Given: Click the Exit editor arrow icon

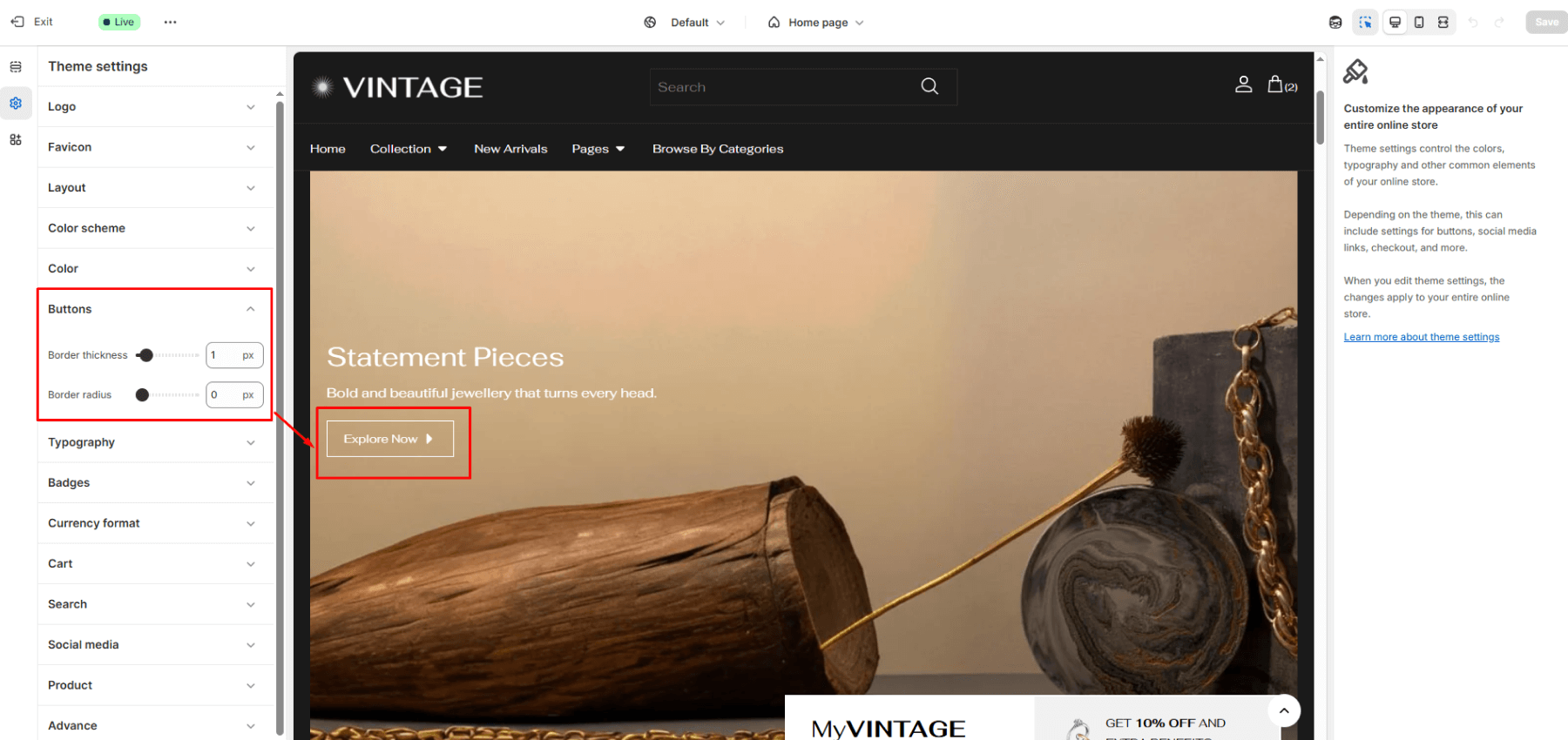Looking at the screenshot, I should click(17, 22).
